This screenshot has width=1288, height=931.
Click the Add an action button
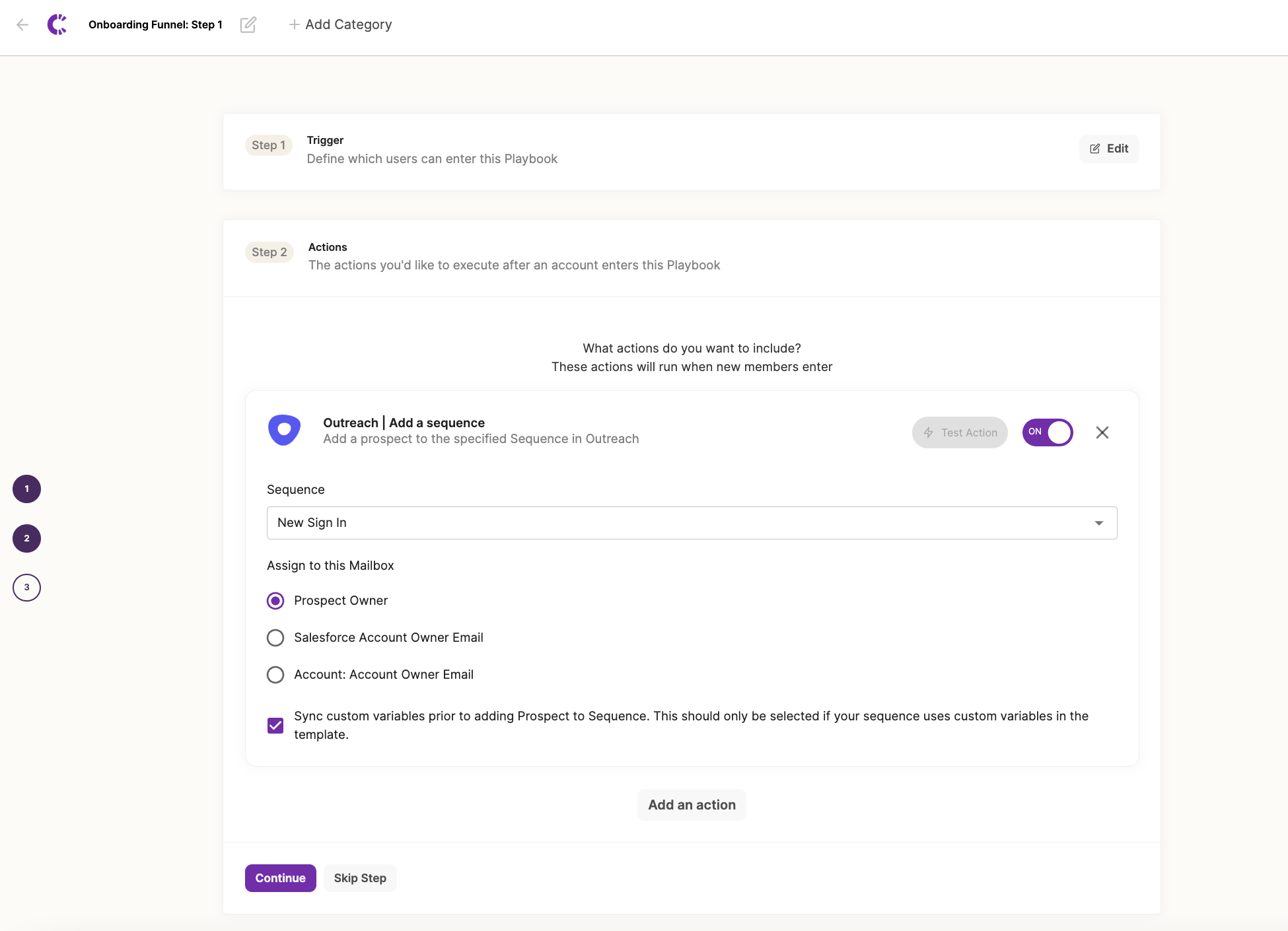tap(692, 805)
